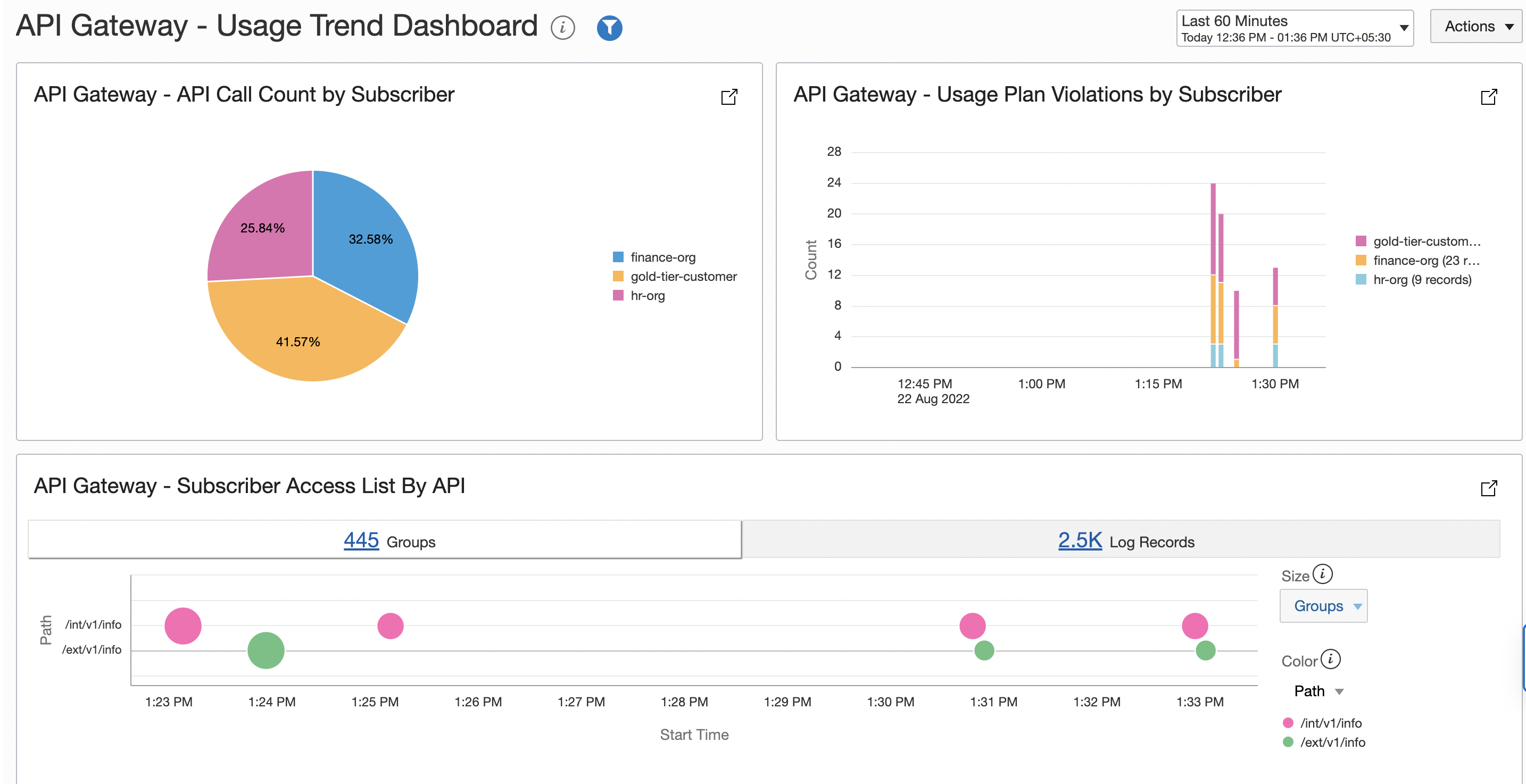Screen dimensions: 1526x784
Task: Click the dashboard info icon
Action: tap(562, 27)
